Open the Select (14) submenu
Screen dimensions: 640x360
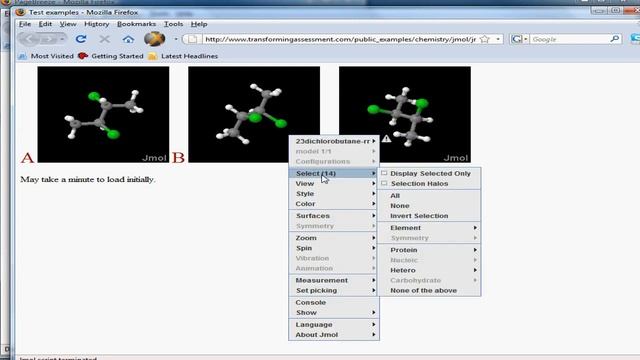click(x=334, y=173)
